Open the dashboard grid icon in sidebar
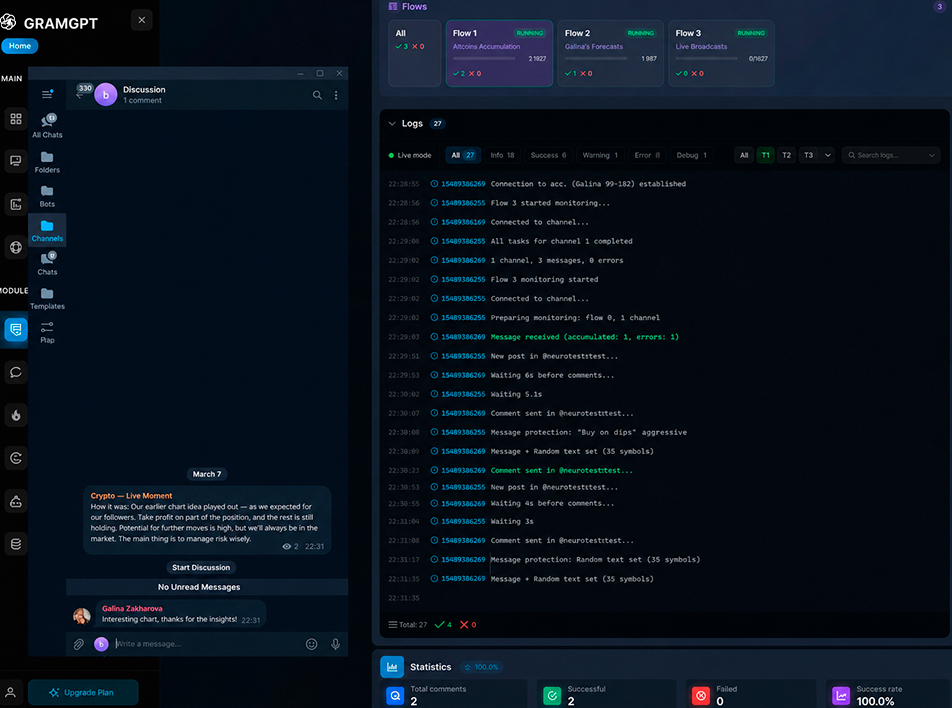This screenshot has height=708, width=952. (16, 119)
